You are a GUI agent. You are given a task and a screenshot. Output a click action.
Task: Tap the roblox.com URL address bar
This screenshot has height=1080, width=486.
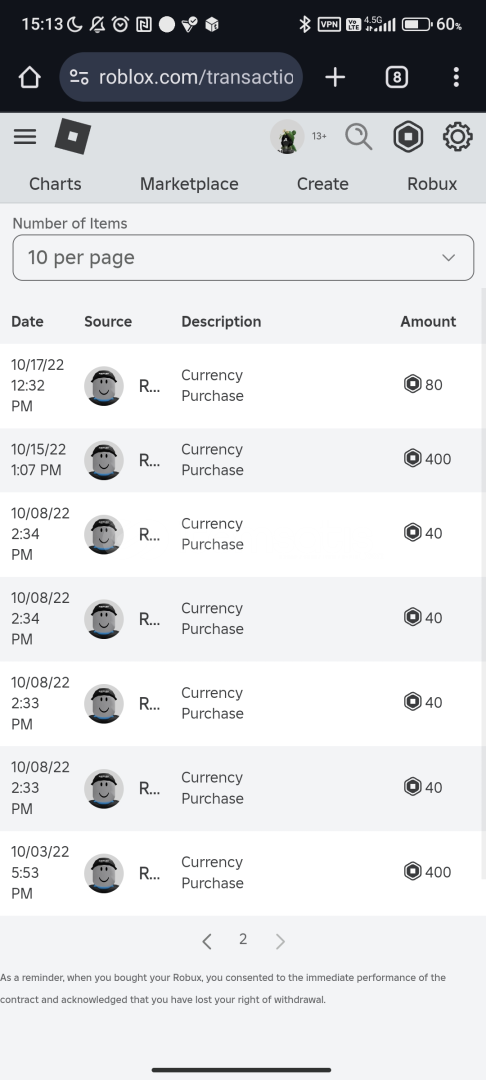click(181, 77)
